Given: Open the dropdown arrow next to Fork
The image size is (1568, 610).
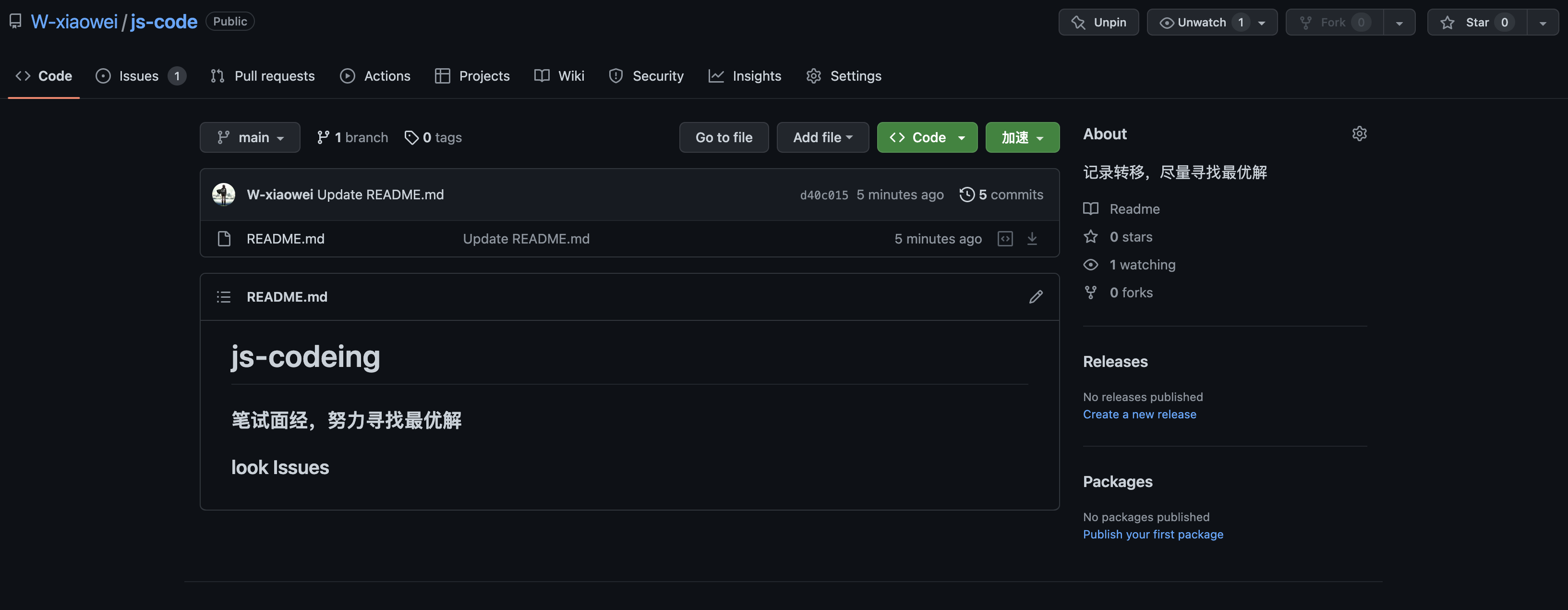Looking at the screenshot, I should coord(1399,23).
